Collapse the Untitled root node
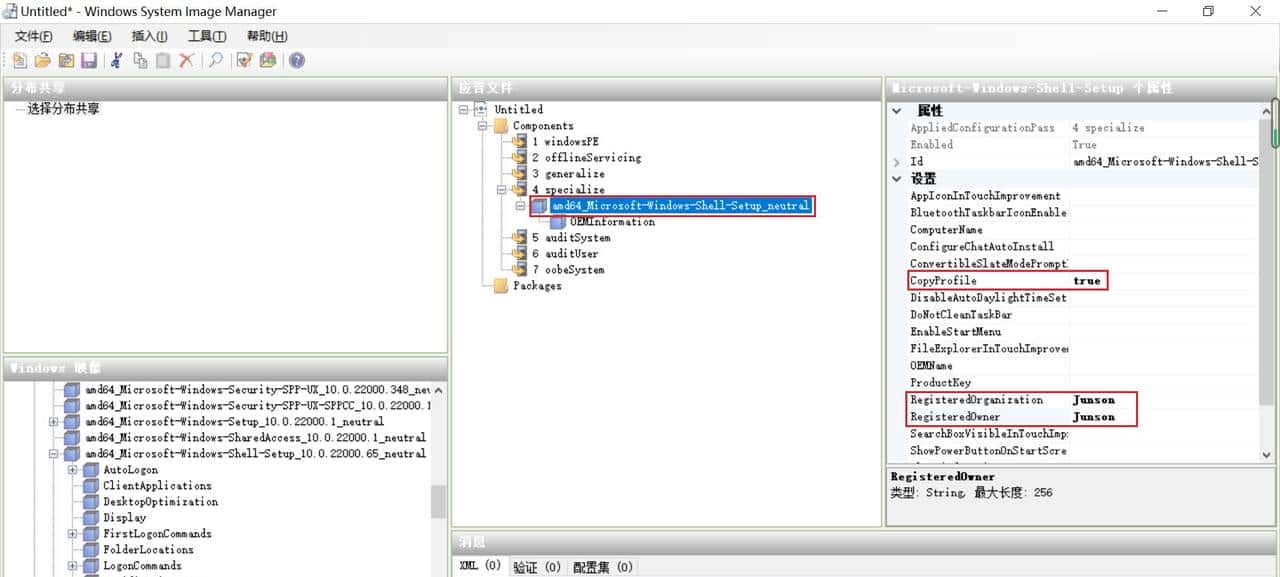This screenshot has height=577, width=1280. coord(464,110)
